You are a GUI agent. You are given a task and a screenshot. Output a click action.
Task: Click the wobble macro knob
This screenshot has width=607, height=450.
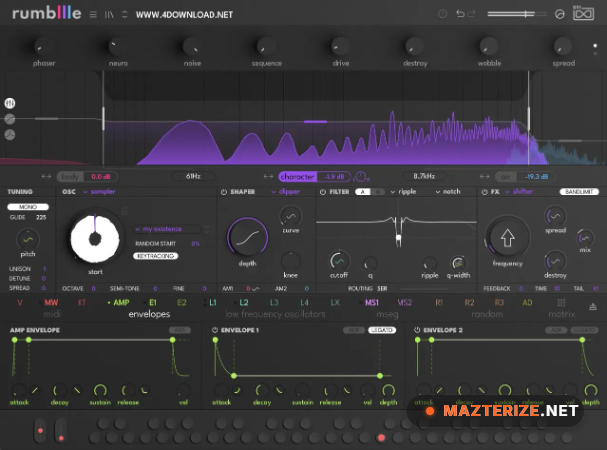tap(488, 47)
